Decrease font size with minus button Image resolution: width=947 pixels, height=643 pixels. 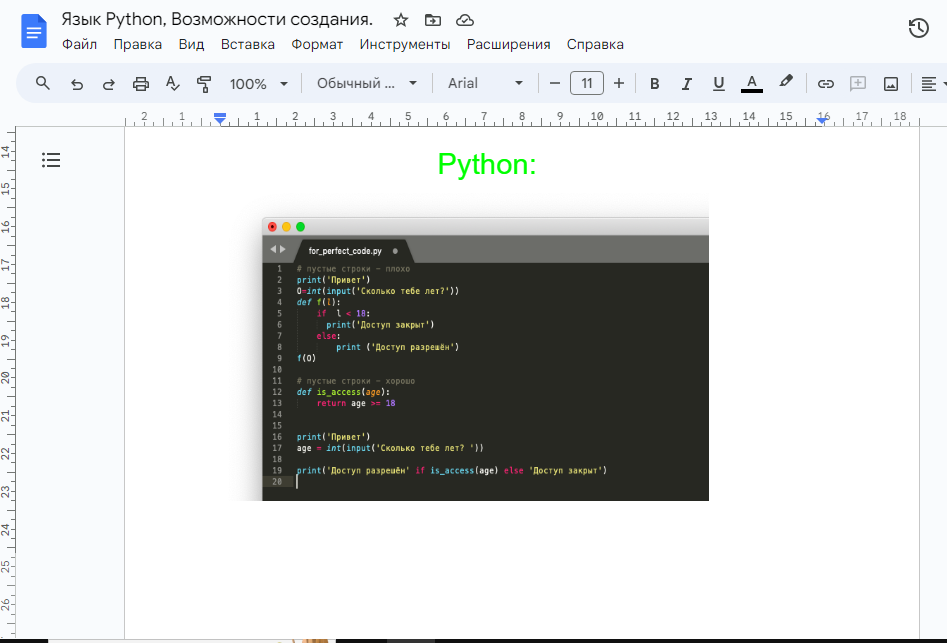tap(555, 83)
